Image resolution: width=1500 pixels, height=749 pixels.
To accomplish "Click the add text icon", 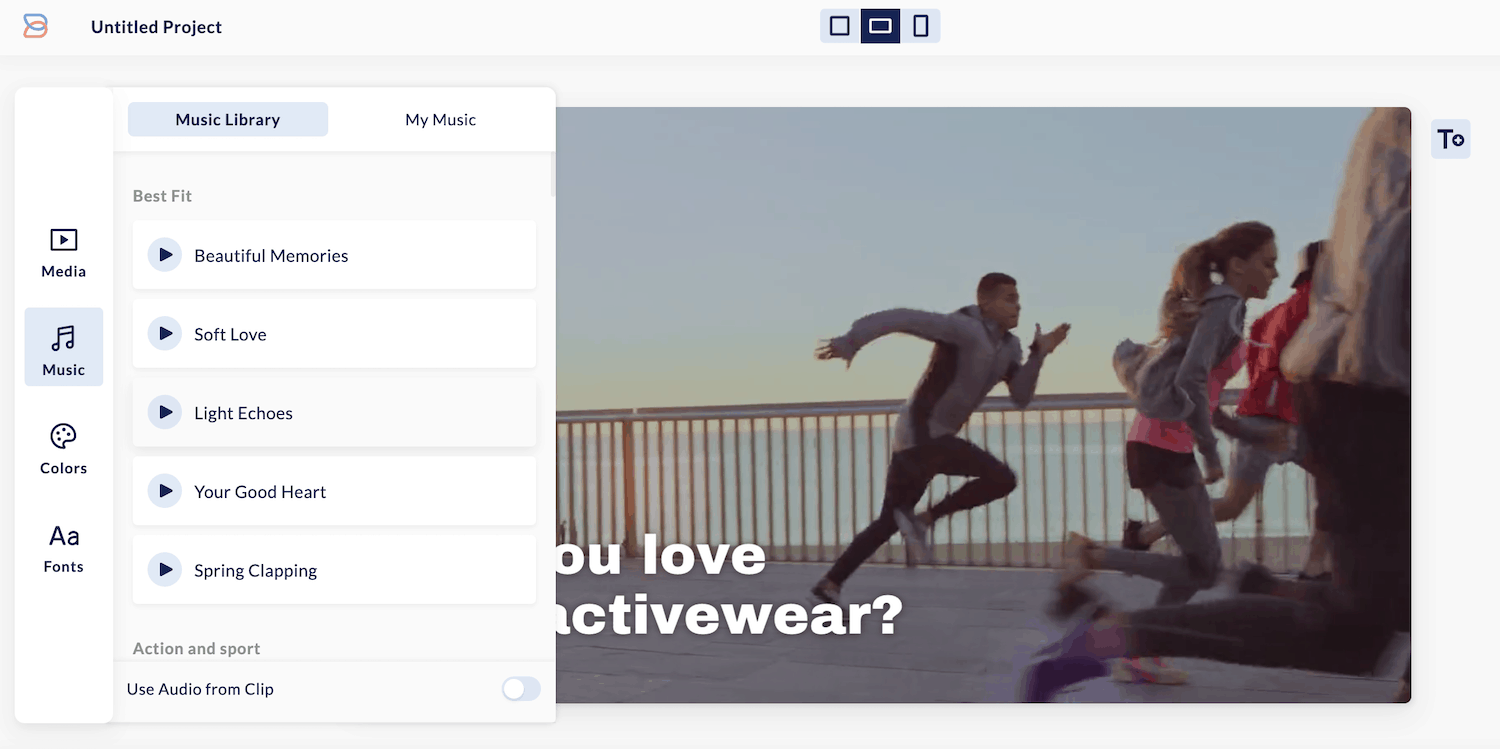I will point(1451,139).
